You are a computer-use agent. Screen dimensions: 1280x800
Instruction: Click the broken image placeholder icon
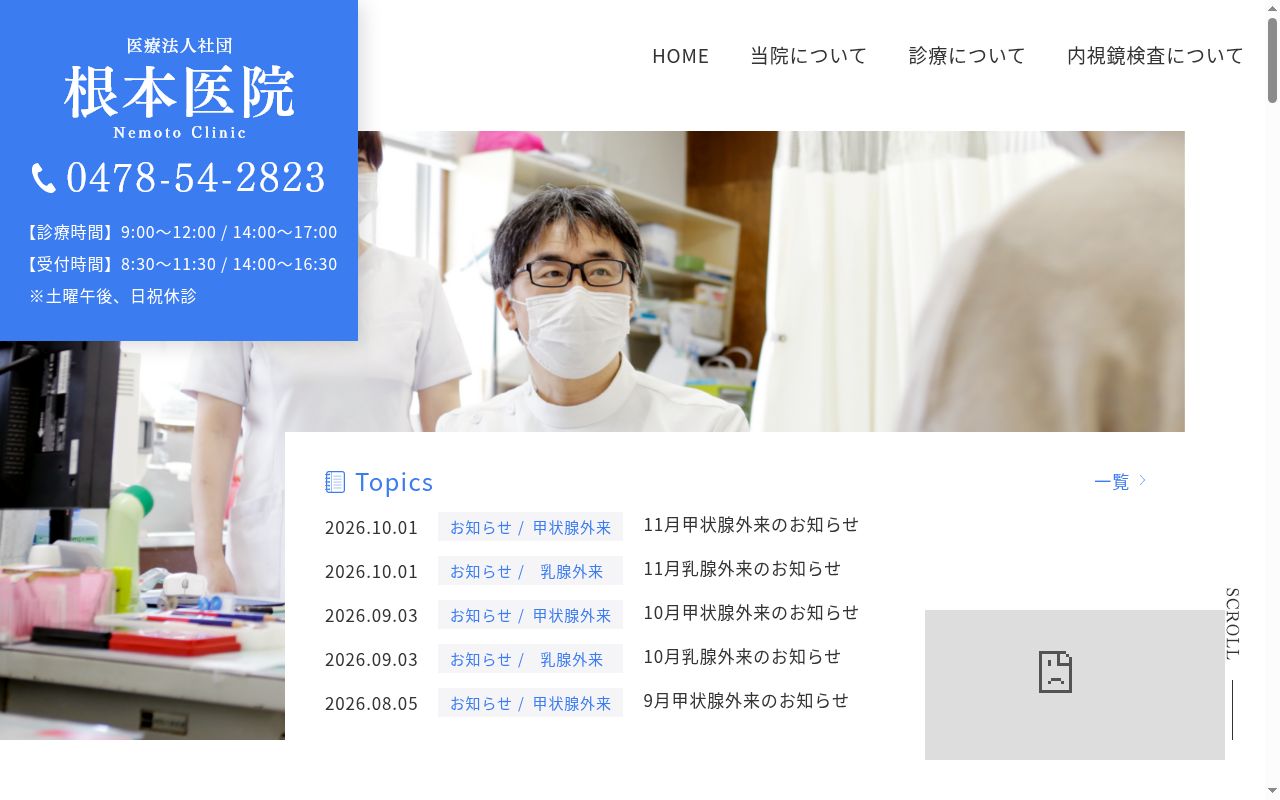(1055, 672)
